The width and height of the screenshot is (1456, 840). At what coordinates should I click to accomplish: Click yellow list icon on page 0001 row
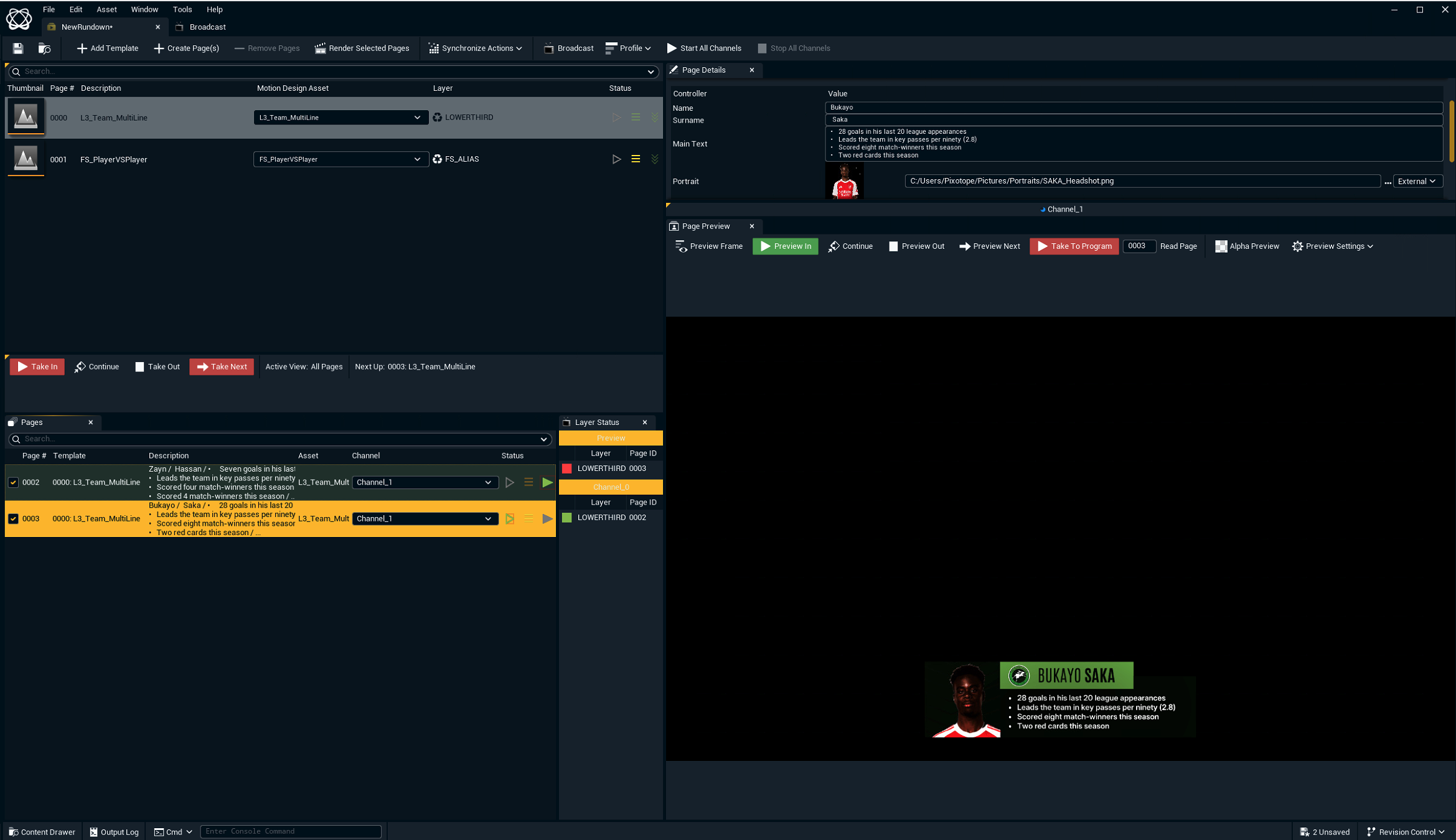click(636, 159)
